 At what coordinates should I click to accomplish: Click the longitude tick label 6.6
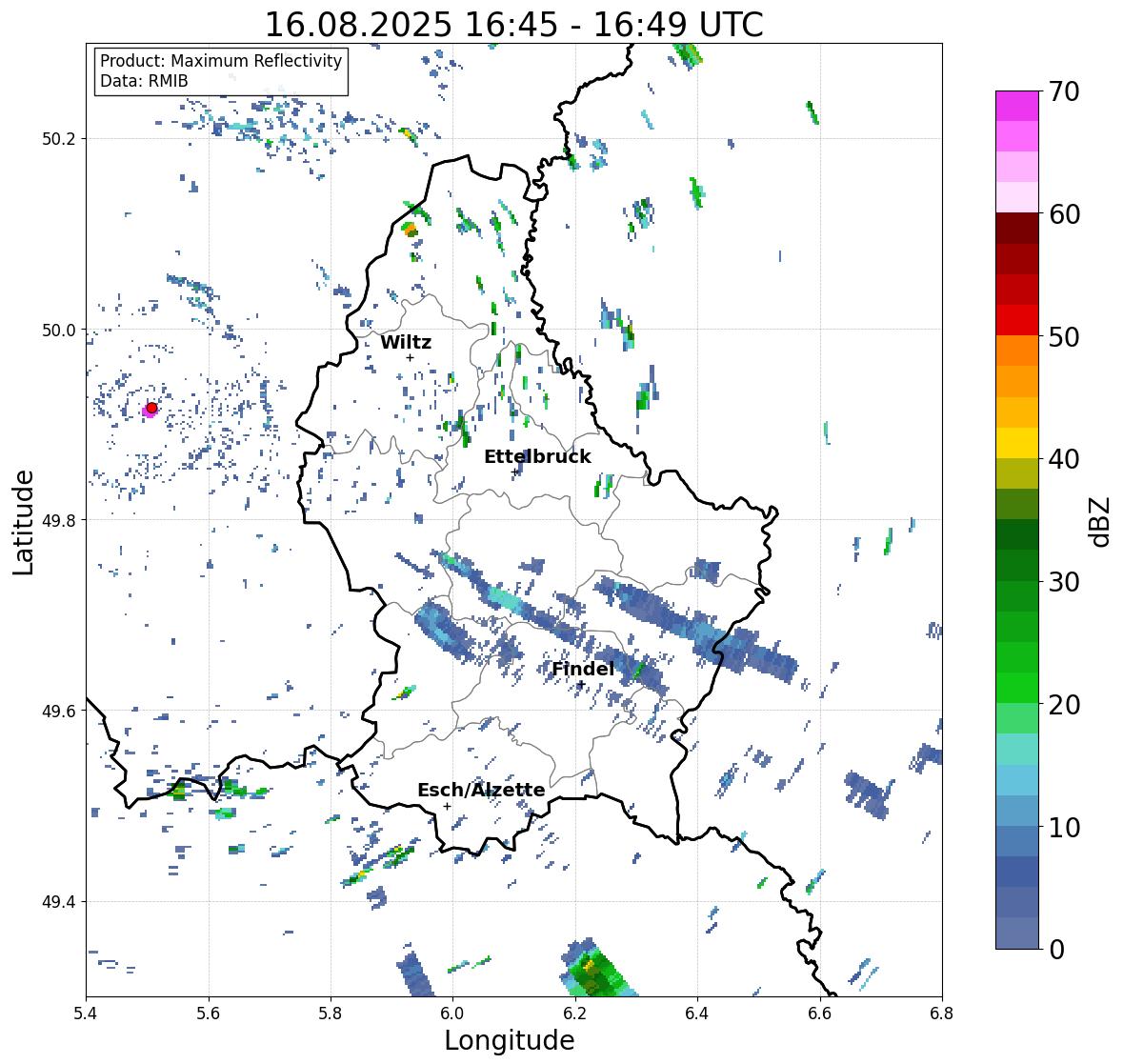pos(820,1013)
